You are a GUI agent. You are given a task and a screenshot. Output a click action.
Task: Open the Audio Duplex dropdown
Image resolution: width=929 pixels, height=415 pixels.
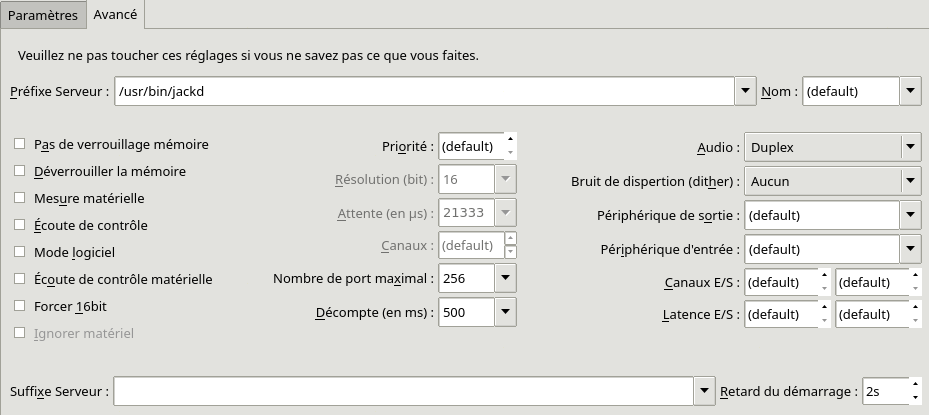pos(909,147)
